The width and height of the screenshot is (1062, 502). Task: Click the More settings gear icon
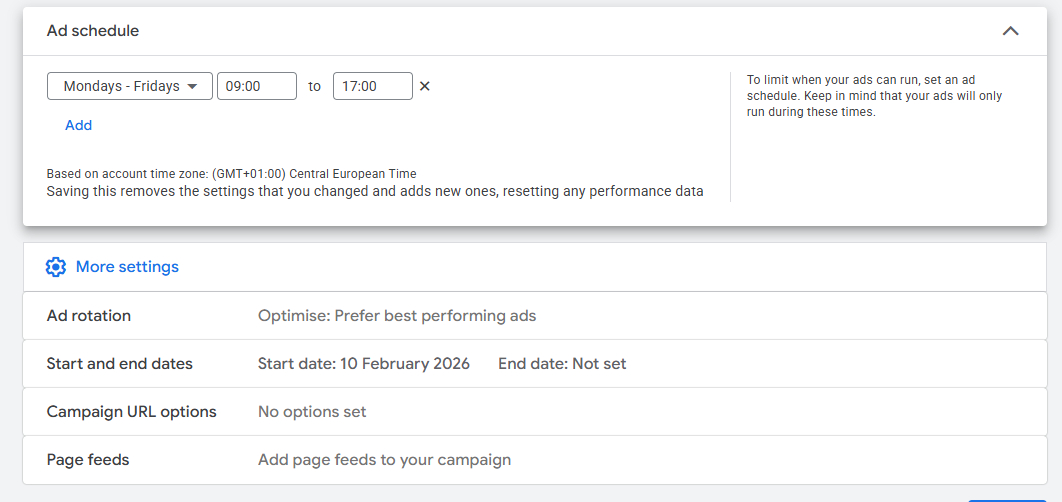point(56,267)
